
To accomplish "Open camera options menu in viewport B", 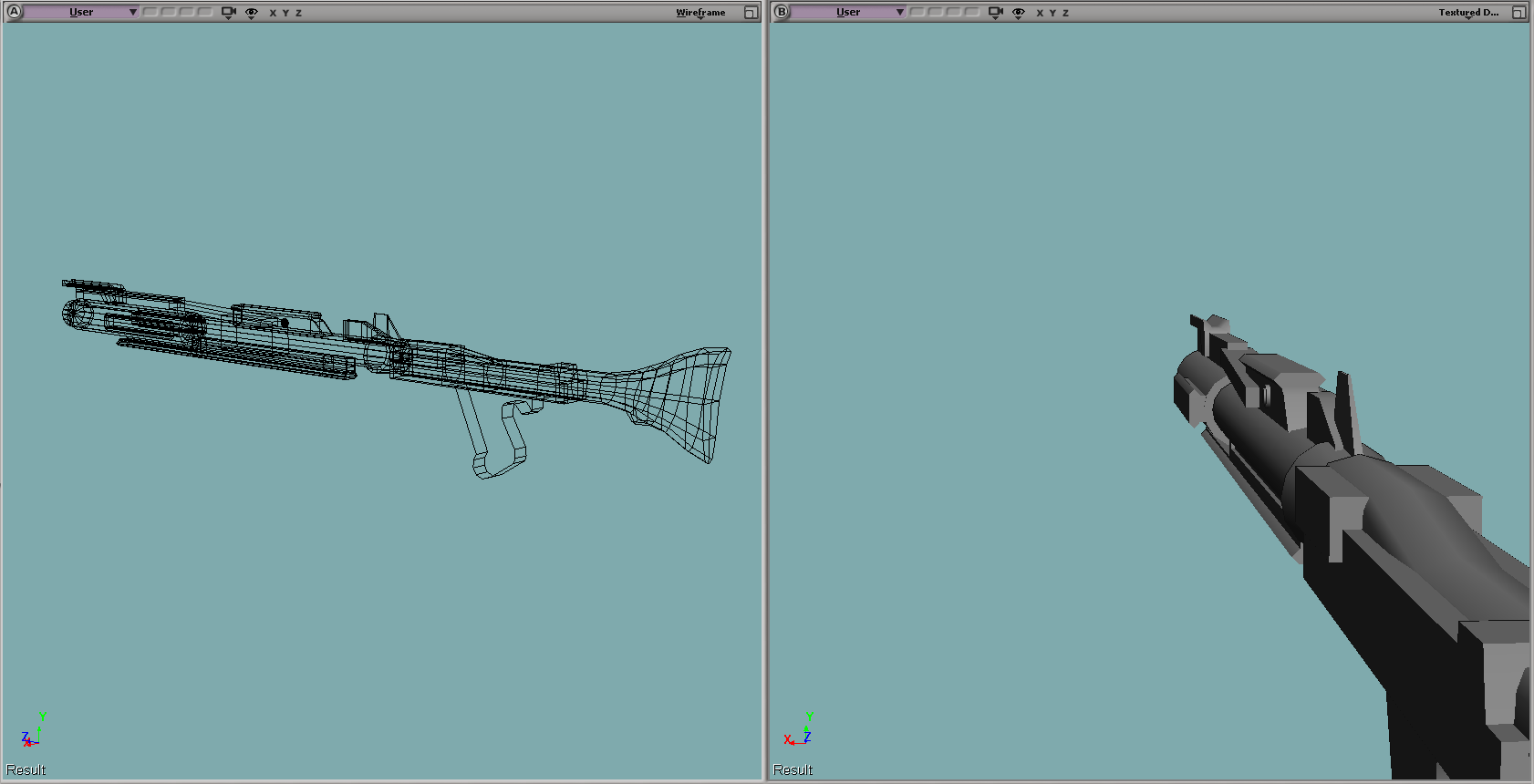I will coord(996,13).
